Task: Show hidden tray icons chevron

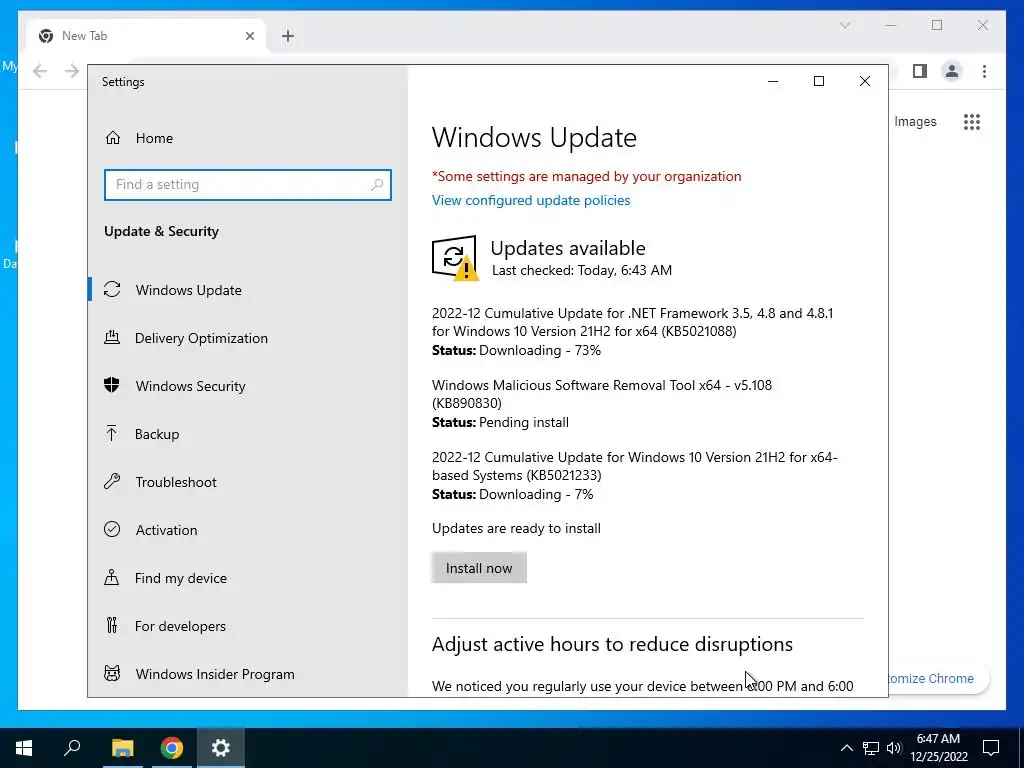Action: pyautogui.click(x=846, y=748)
